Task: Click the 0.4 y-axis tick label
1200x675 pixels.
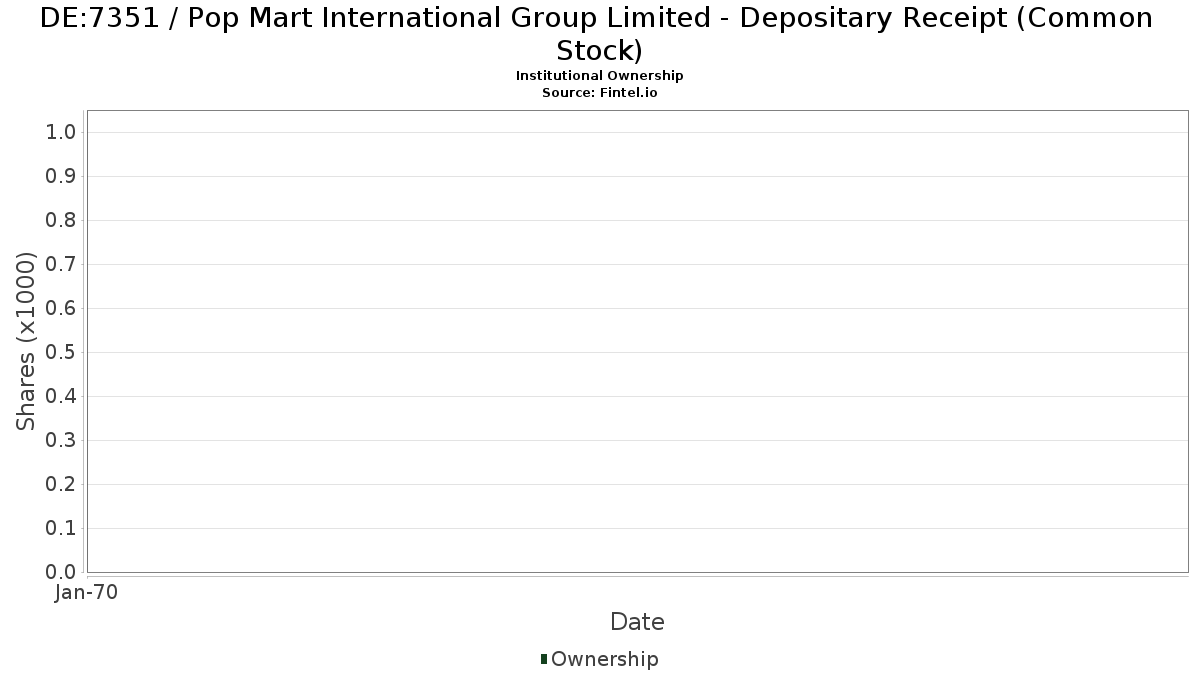Action: 61,397
